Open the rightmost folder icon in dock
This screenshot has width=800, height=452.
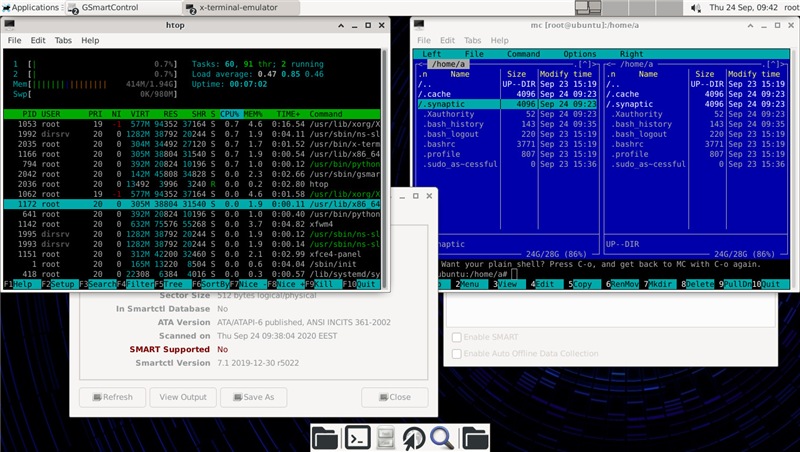pyautogui.click(x=474, y=437)
